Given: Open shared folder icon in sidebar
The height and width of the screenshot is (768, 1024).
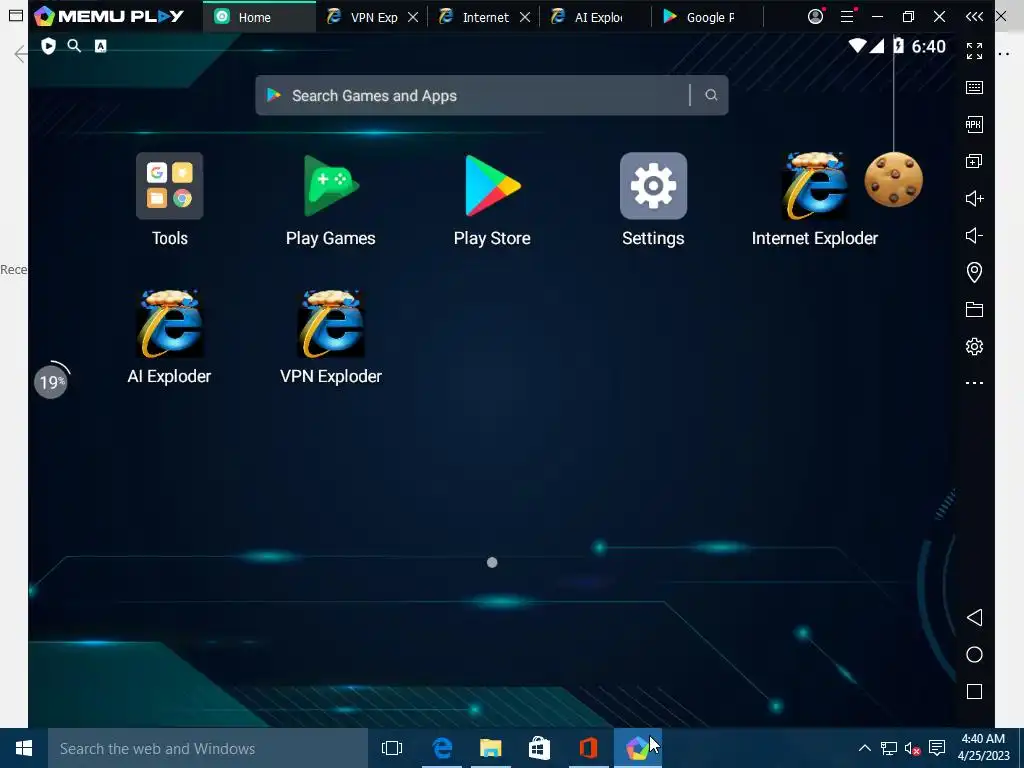Looking at the screenshot, I should 974,310.
